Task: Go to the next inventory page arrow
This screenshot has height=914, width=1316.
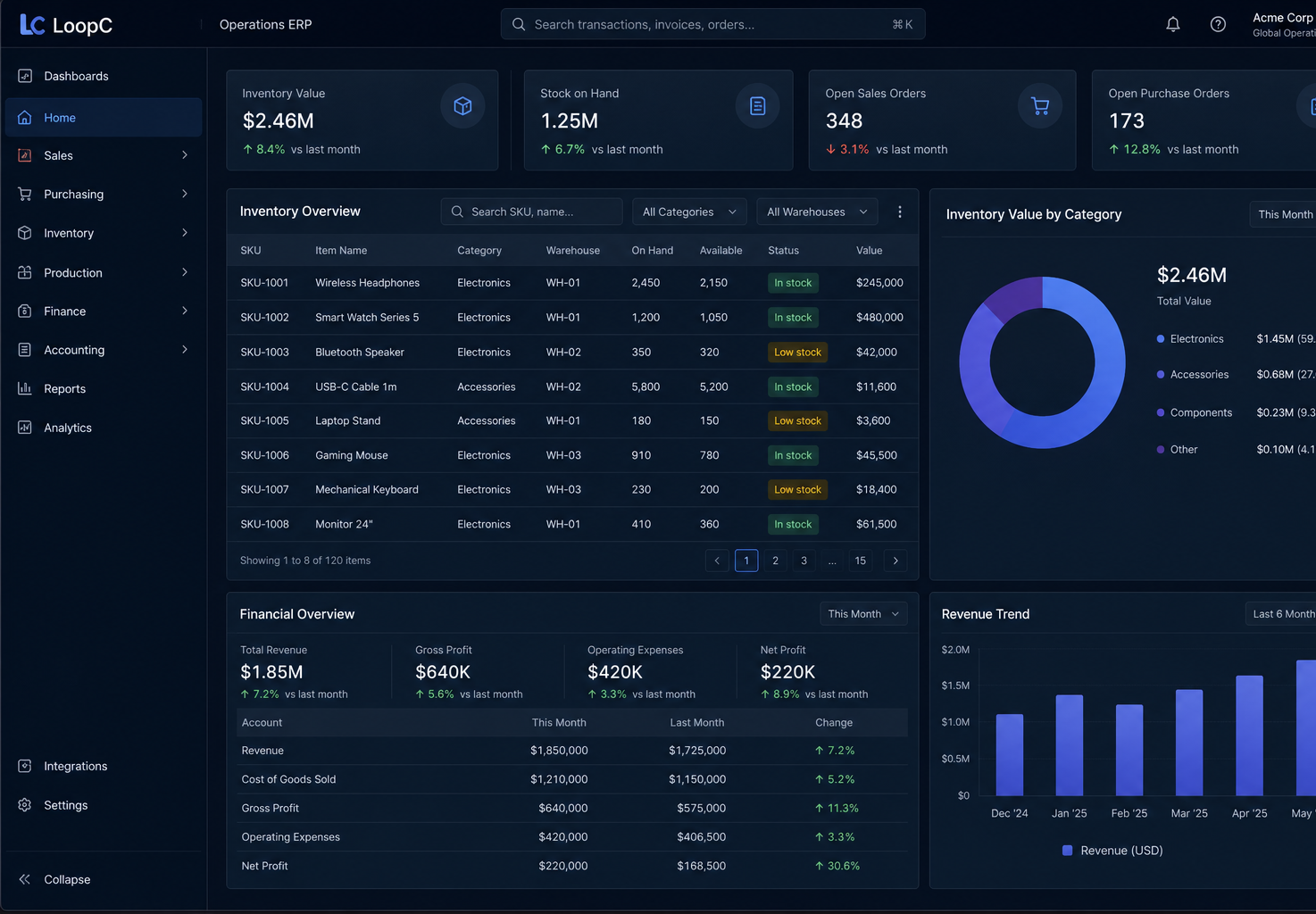Action: (895, 561)
